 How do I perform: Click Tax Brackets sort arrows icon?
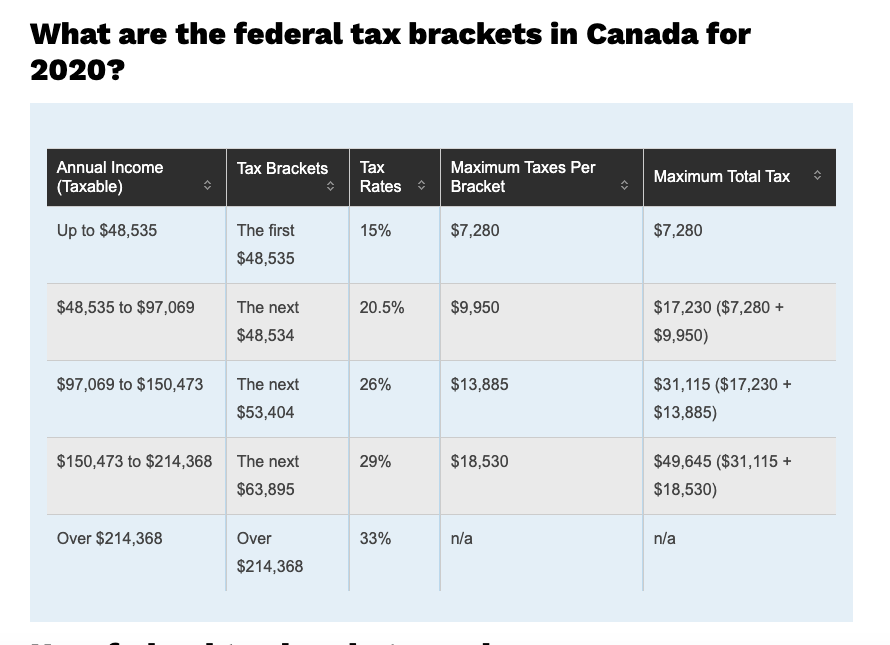pos(330,186)
